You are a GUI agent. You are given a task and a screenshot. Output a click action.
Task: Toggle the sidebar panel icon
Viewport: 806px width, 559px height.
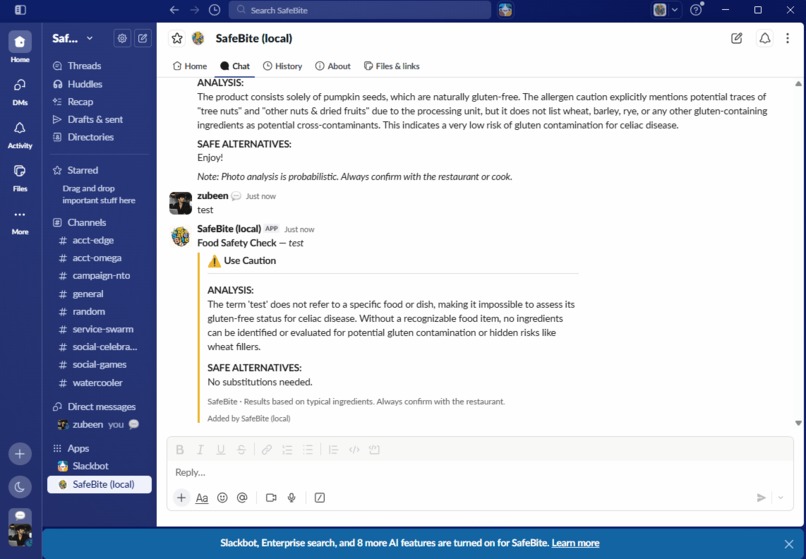20,10
